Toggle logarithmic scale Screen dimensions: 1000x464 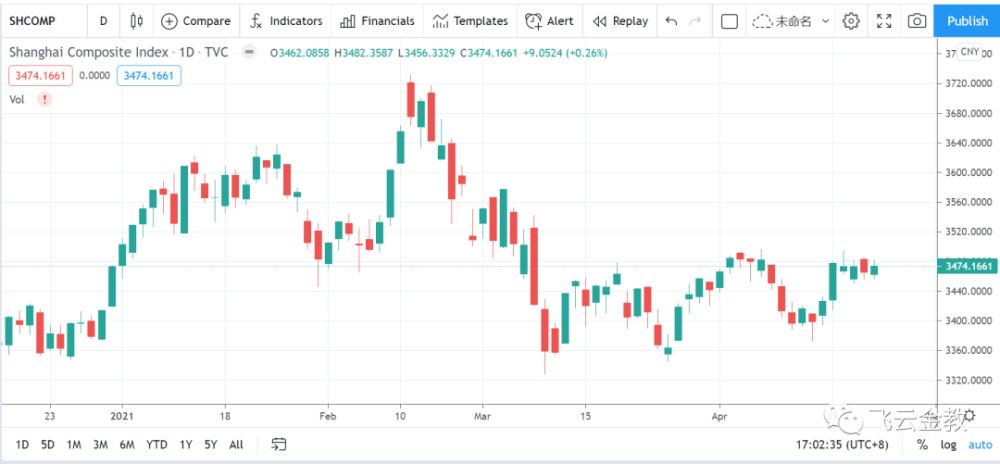(948, 444)
